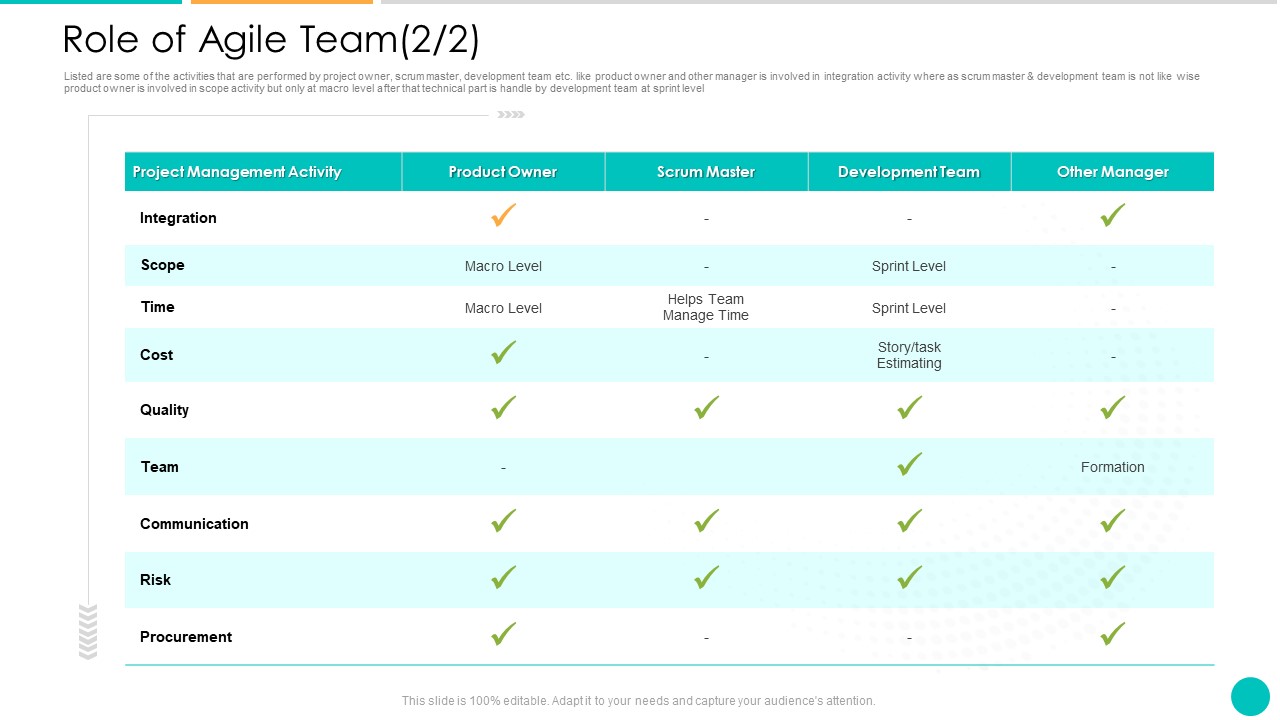1280x720 pixels.
Task: Click the Communication checkmark under Scrum Master
Action: [x=707, y=521]
